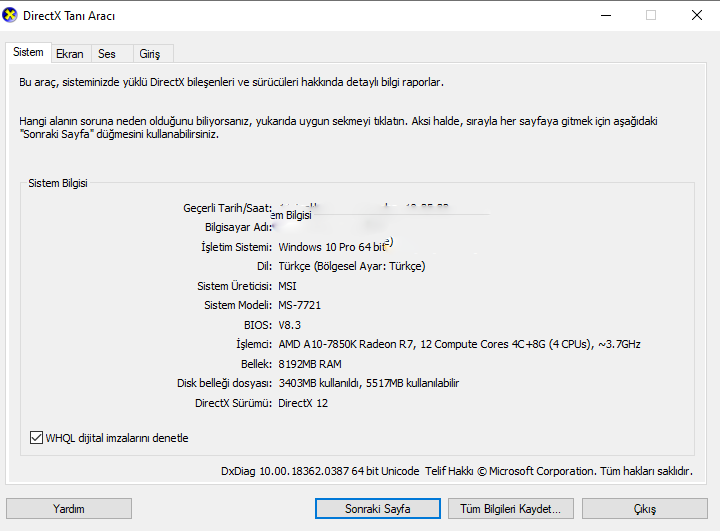
Task: Go to Sonraki Sayfa
Action: click(378, 509)
